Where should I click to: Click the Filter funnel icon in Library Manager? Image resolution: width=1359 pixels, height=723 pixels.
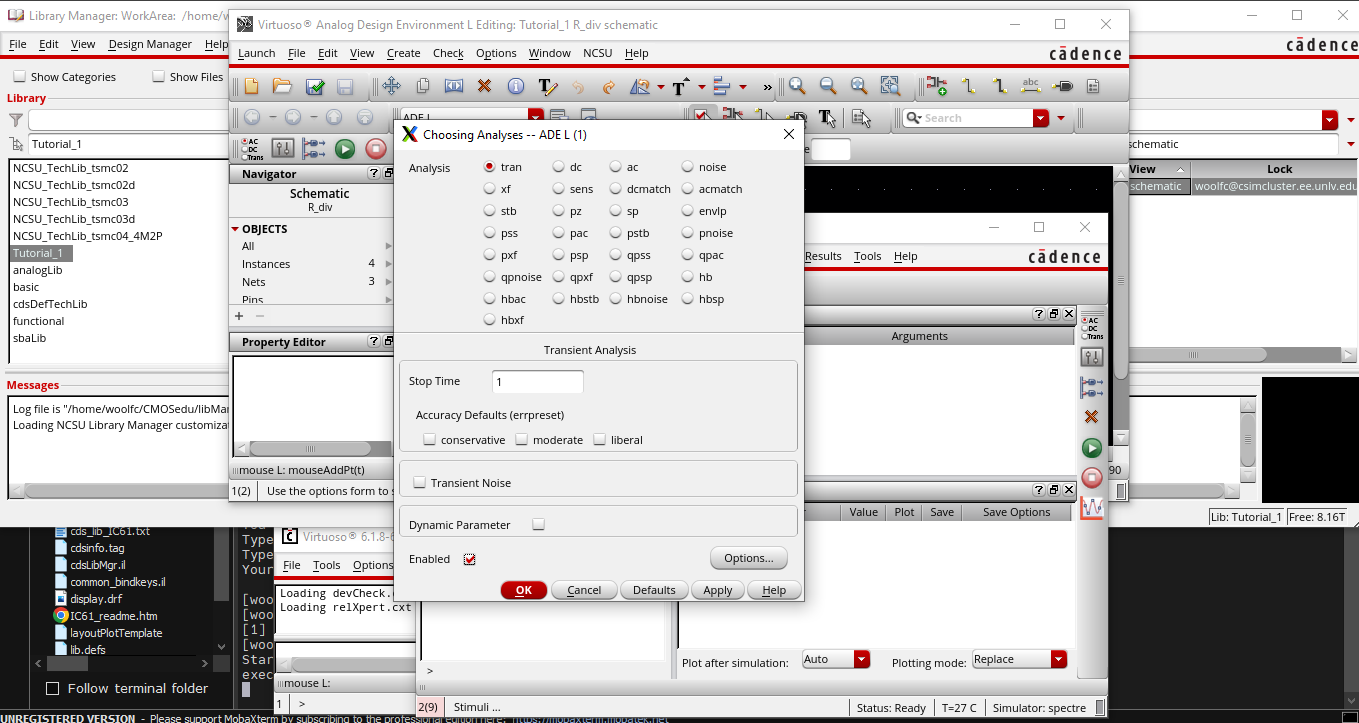[x=16, y=120]
